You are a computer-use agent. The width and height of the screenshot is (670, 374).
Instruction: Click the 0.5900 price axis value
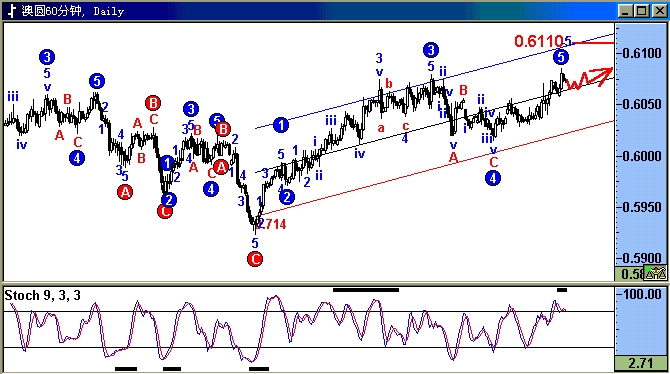(x=641, y=258)
